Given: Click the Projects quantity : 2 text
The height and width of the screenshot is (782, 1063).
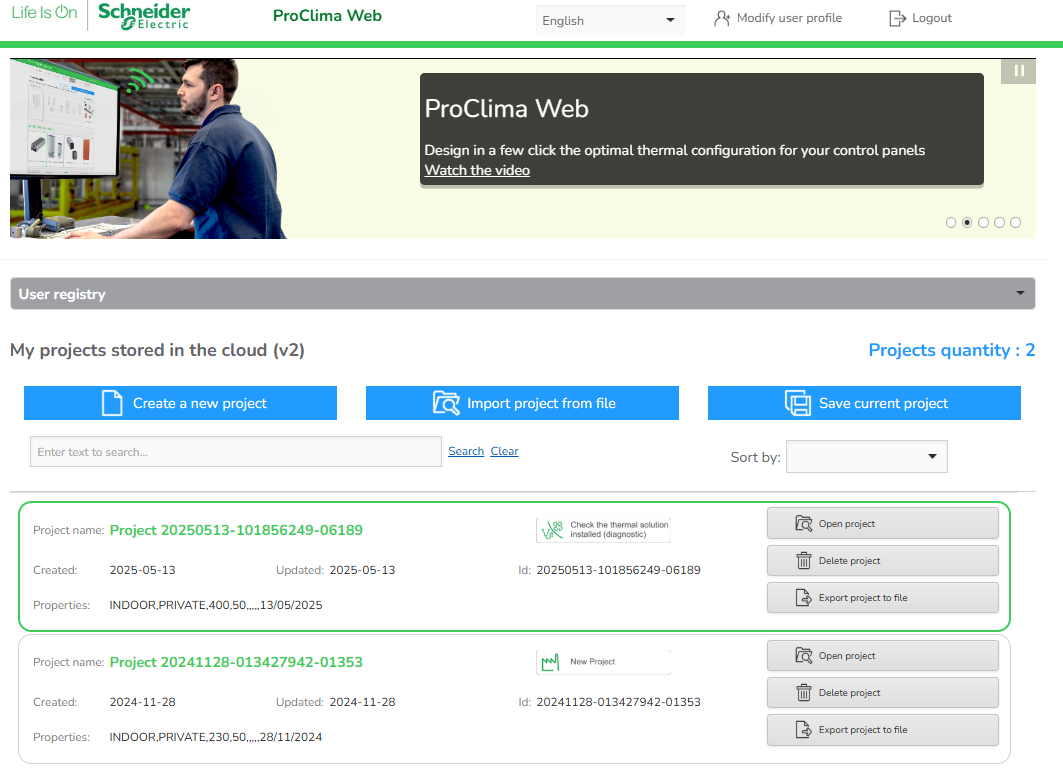Looking at the screenshot, I should 952,350.
